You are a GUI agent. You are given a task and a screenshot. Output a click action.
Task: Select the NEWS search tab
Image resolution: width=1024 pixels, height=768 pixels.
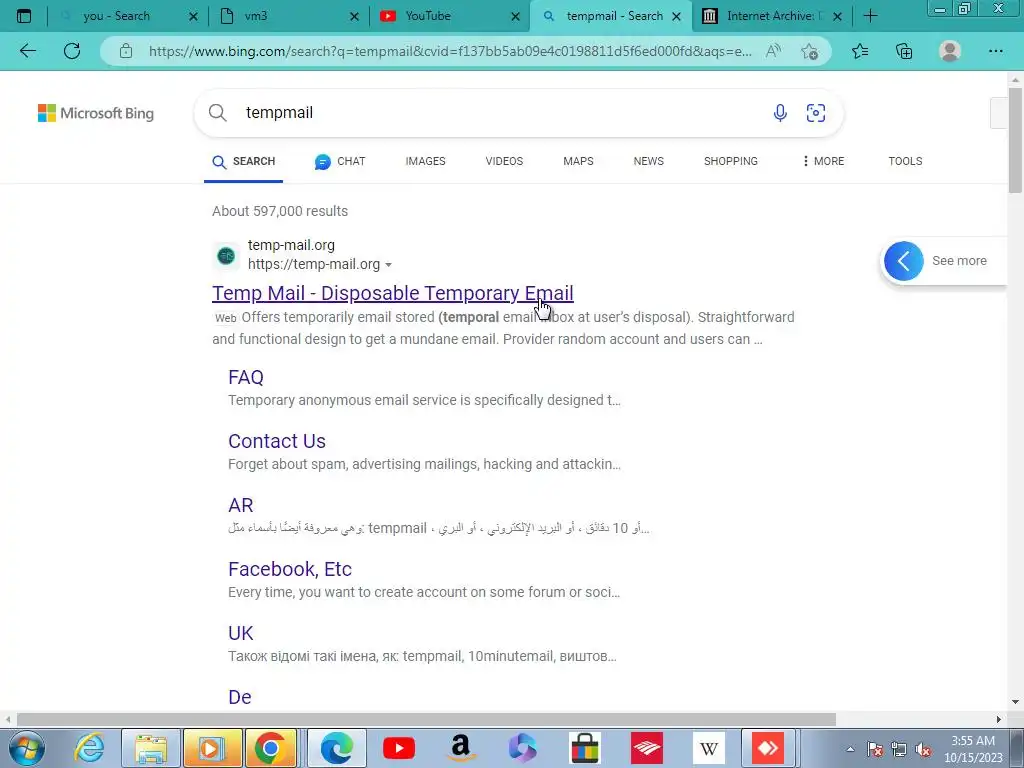coord(648,161)
